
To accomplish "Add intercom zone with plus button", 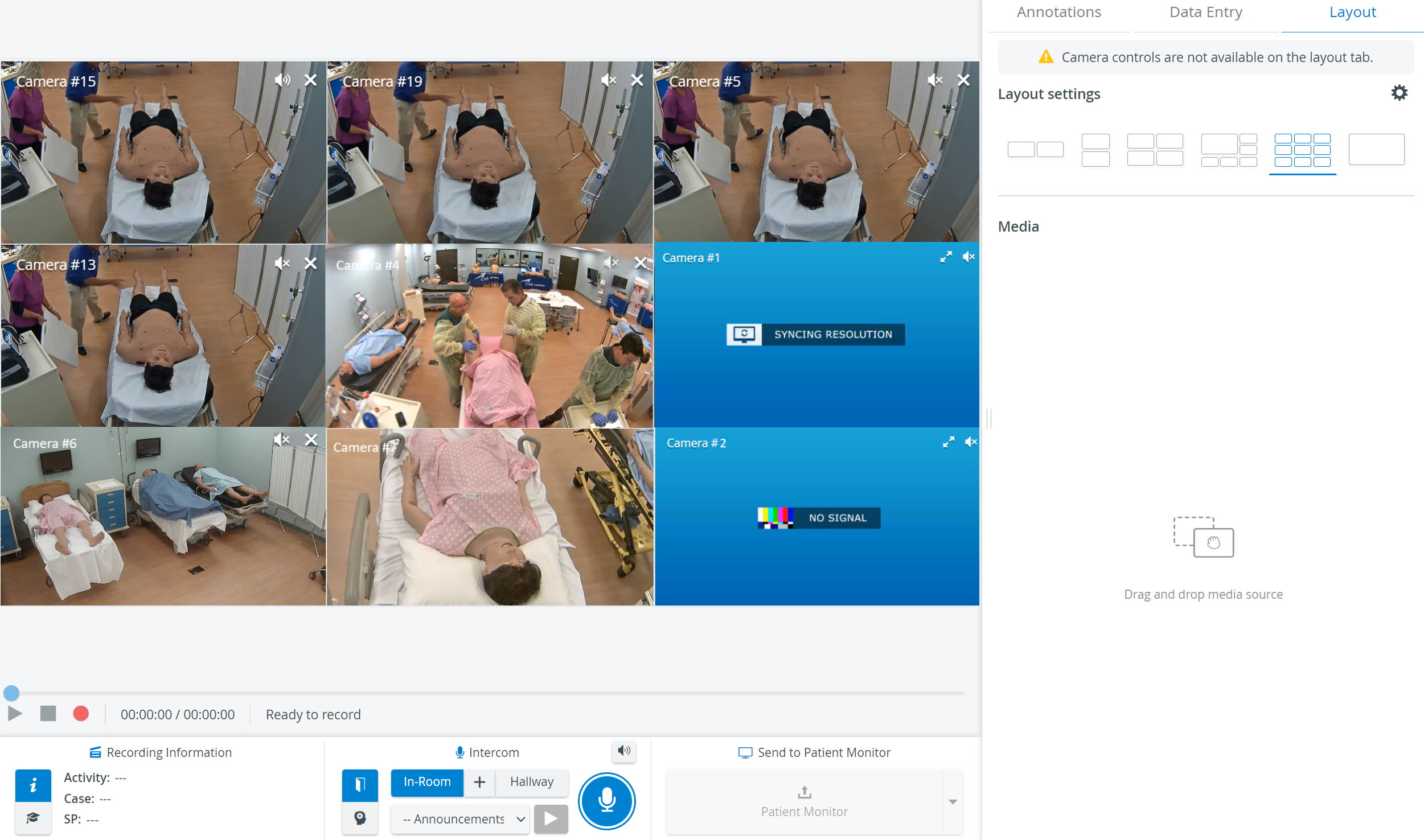I will [479, 782].
